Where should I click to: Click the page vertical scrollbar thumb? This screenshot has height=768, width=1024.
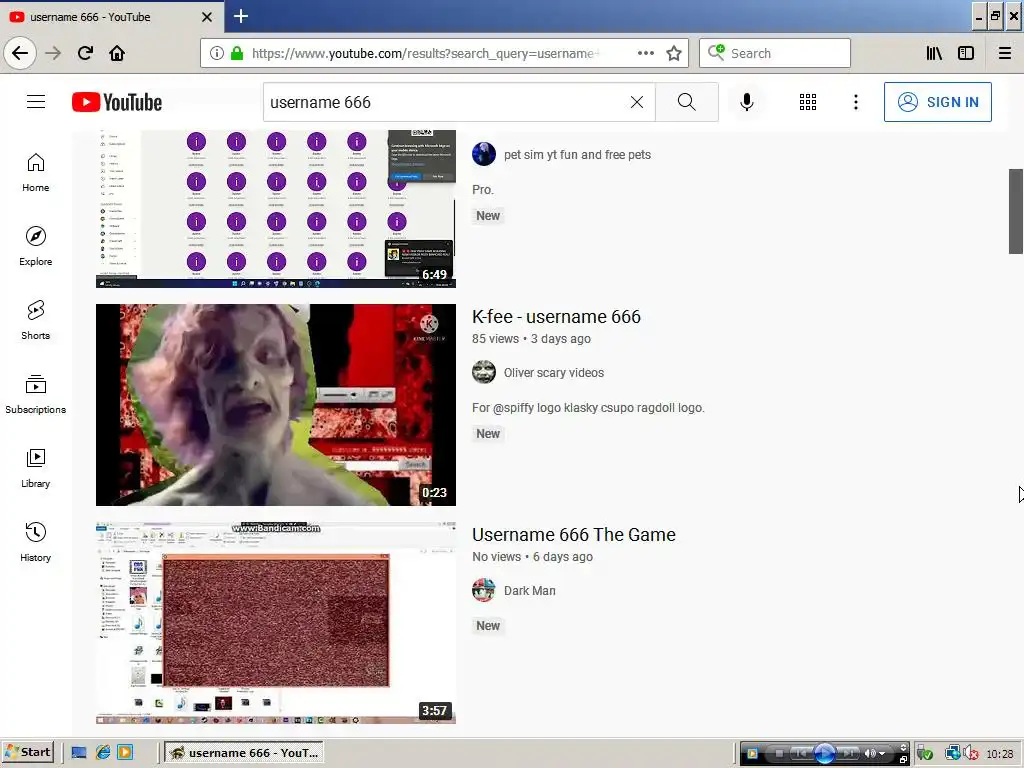coord(1016,211)
